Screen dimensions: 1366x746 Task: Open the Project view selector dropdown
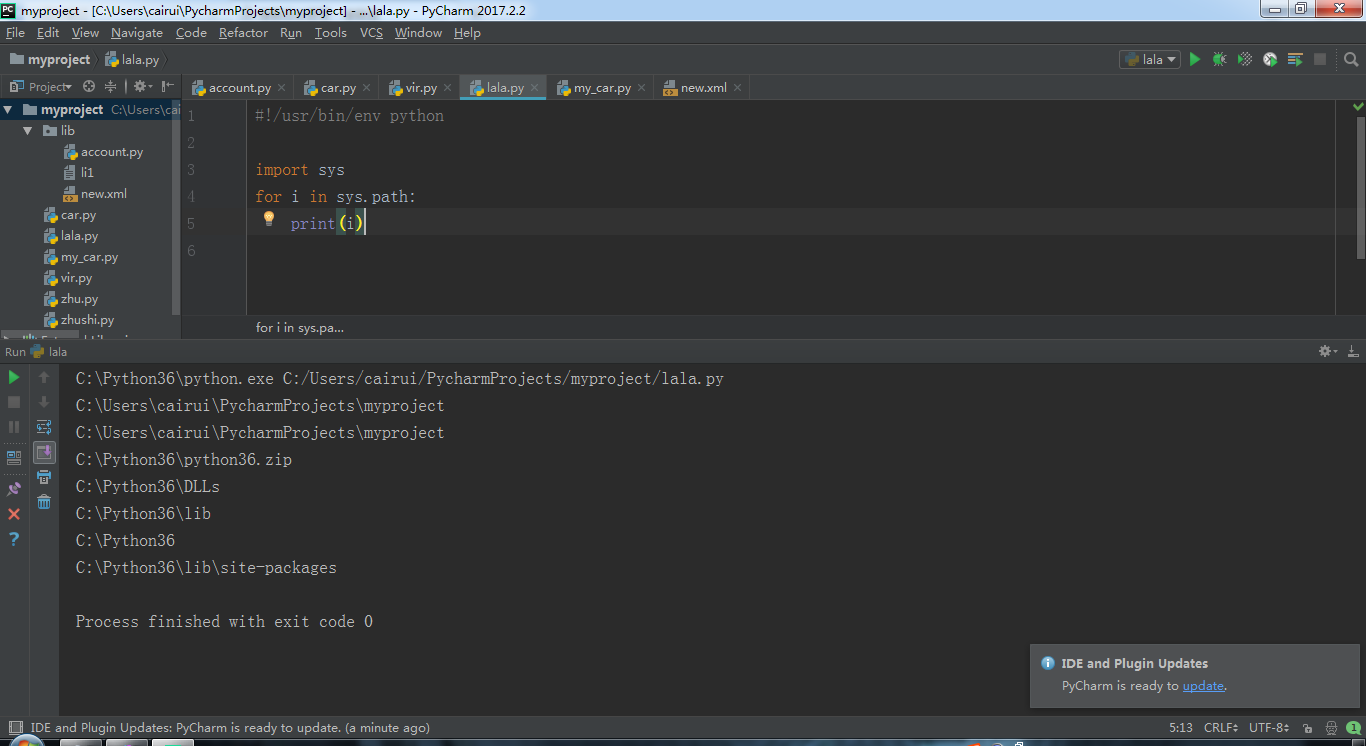click(42, 87)
